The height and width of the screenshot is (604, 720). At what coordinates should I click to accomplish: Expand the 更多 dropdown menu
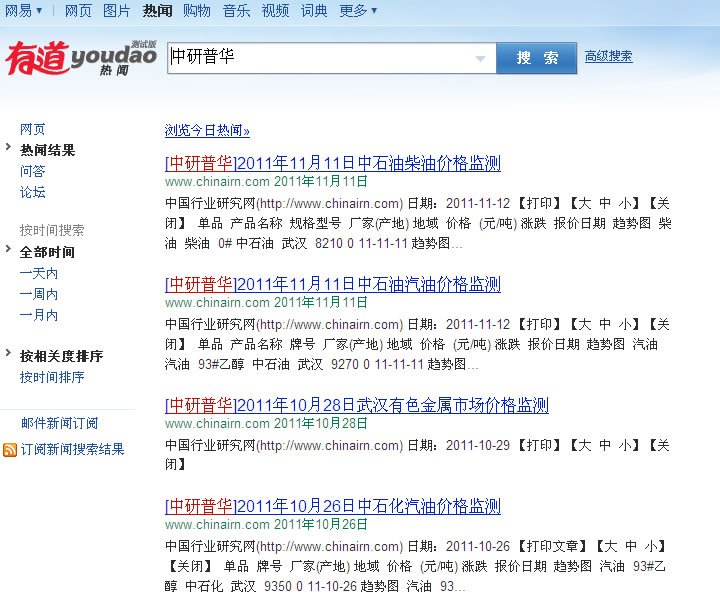(x=358, y=11)
